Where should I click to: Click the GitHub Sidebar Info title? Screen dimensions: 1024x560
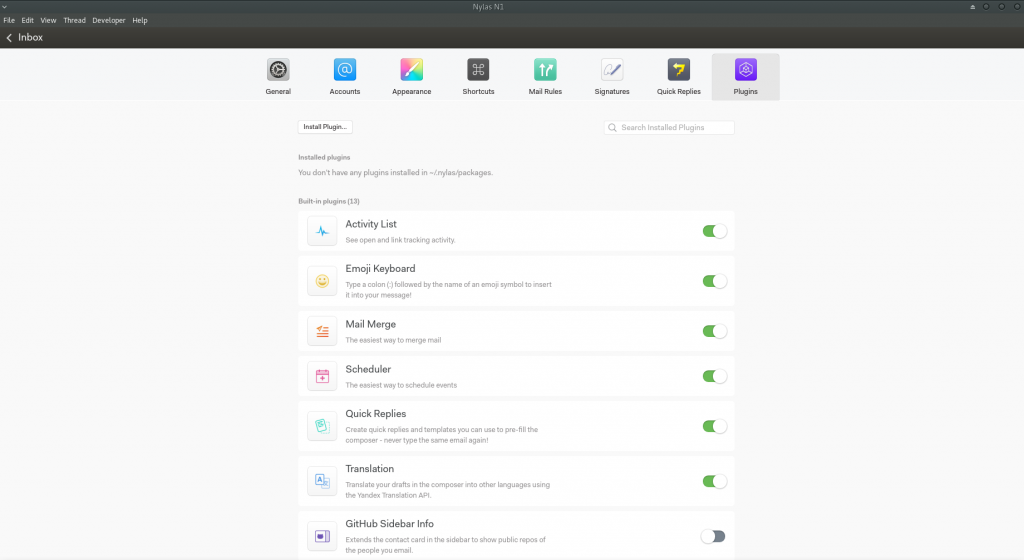[x=389, y=524]
